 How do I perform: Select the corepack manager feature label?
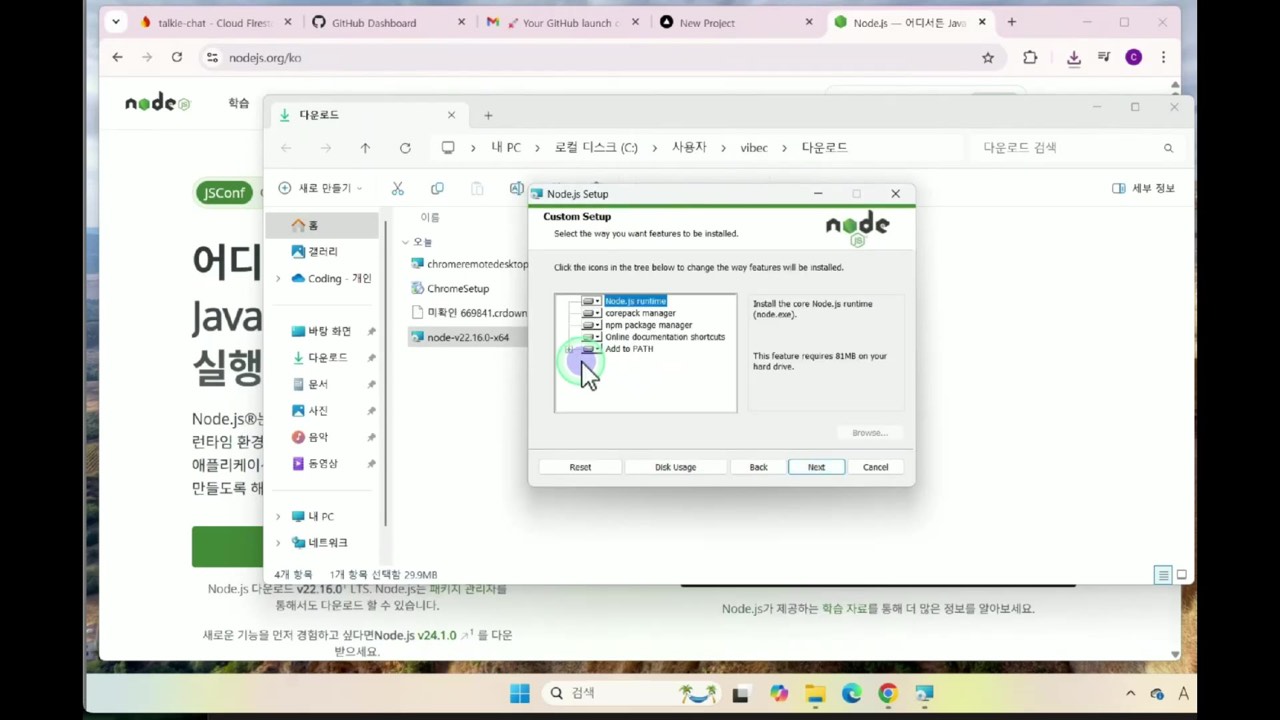click(640, 313)
